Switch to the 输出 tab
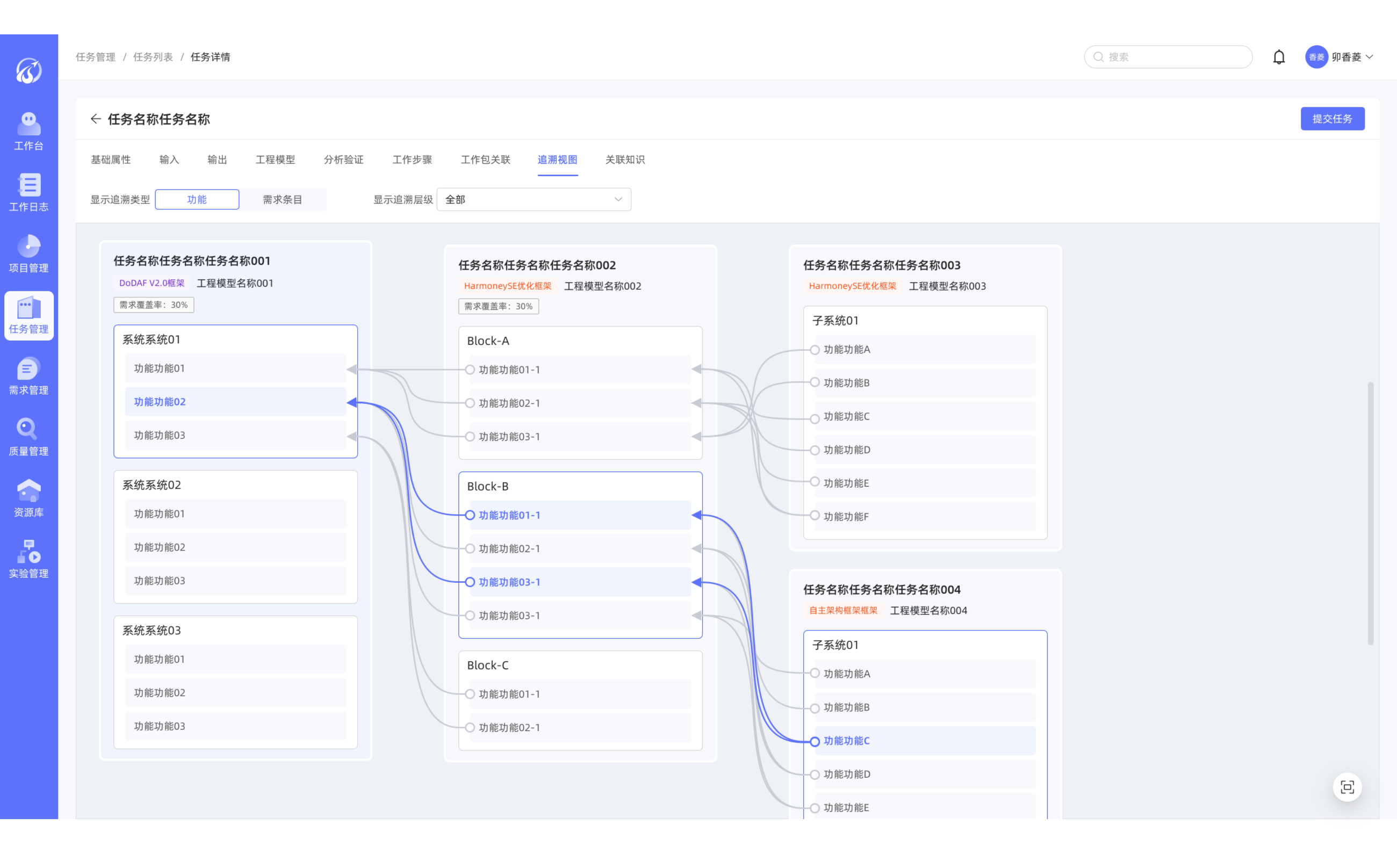This screenshot has width=1397, height=868. tap(217, 160)
